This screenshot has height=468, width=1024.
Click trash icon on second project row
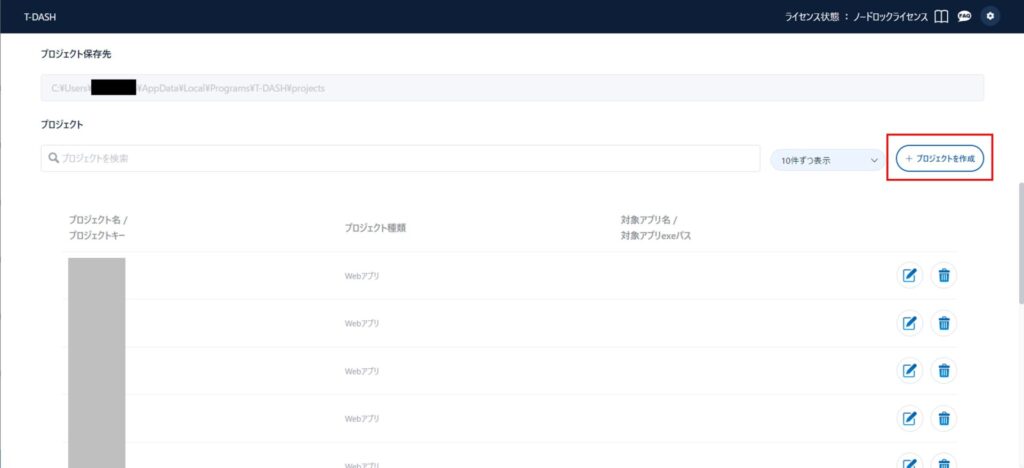point(943,322)
